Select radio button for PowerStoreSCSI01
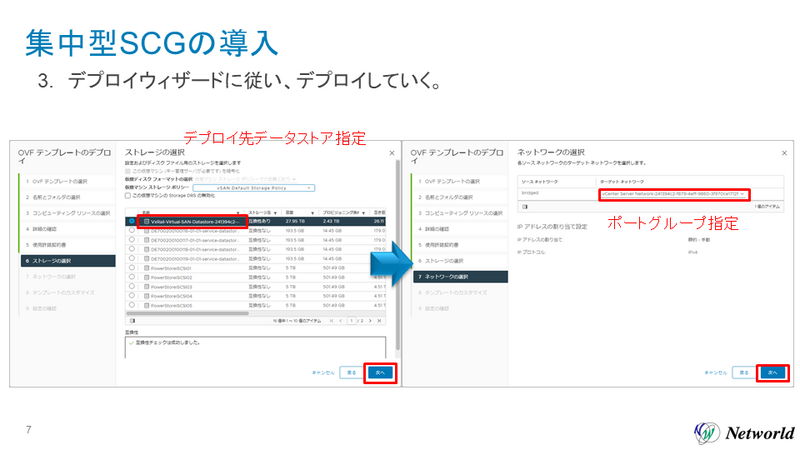The width and height of the screenshot is (800, 450). click(132, 267)
